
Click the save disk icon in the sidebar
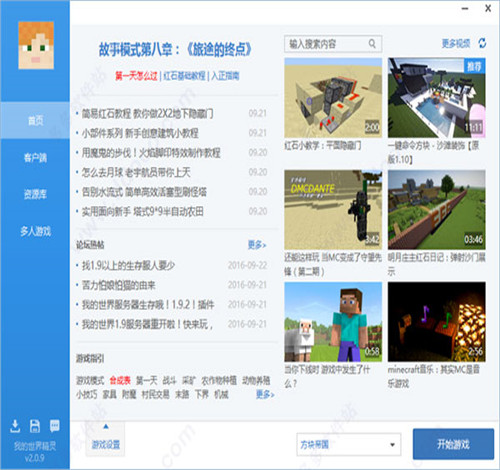35,426
